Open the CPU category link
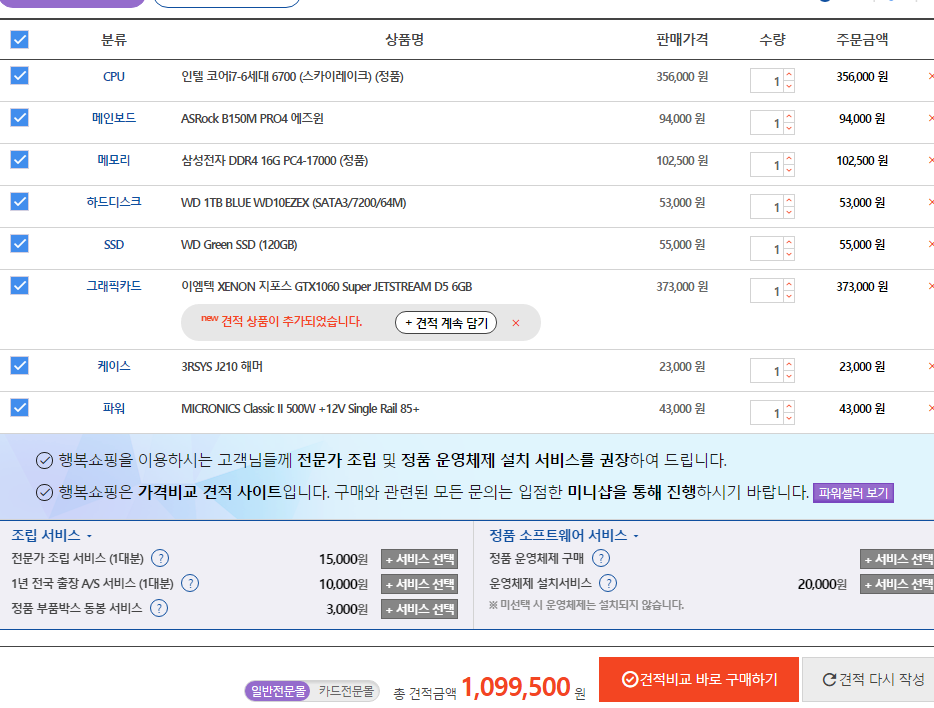Screen dimensions: 934x708 coord(114,77)
